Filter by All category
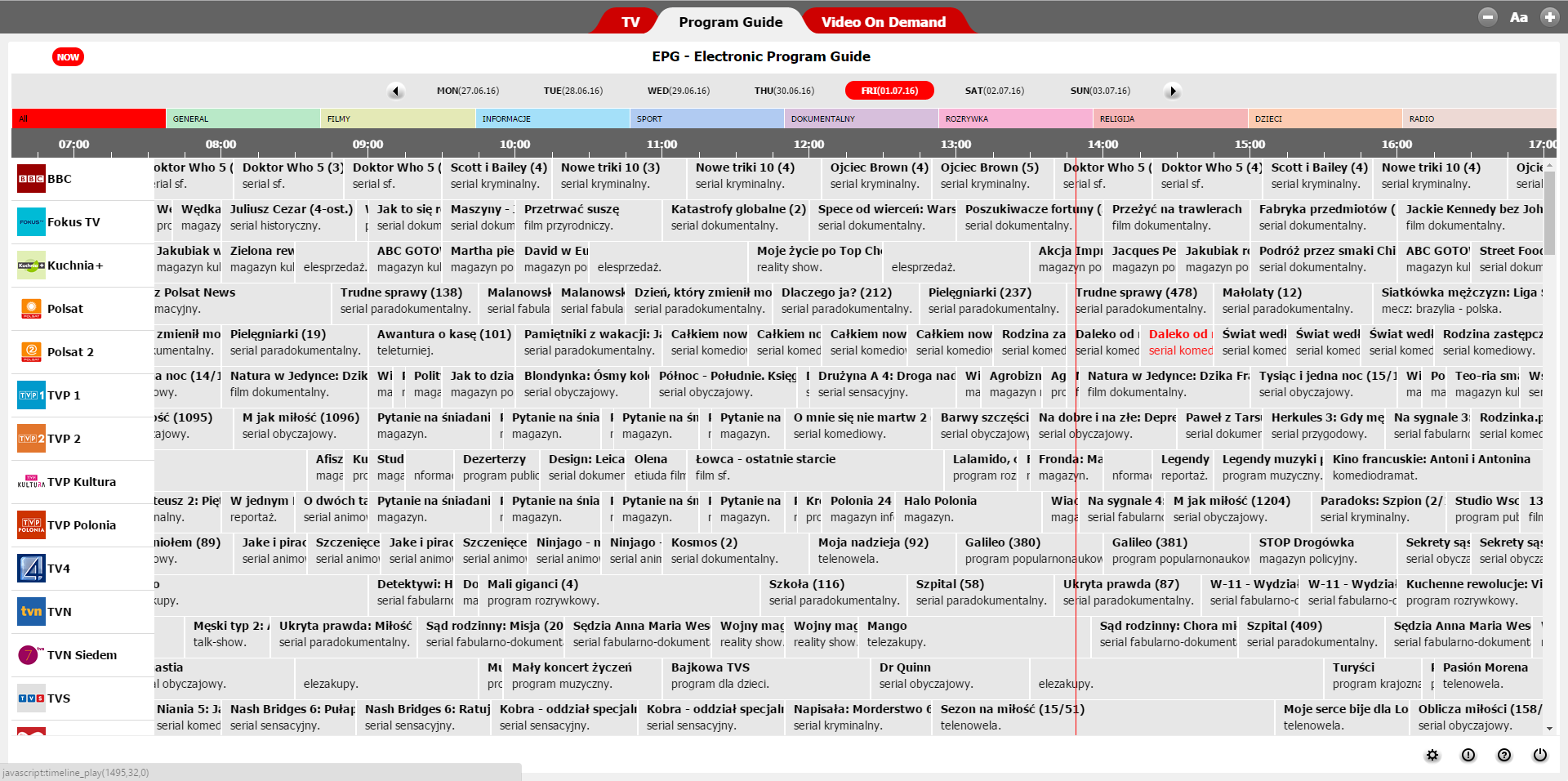Image resolution: width=1568 pixels, height=781 pixels. 88,118
